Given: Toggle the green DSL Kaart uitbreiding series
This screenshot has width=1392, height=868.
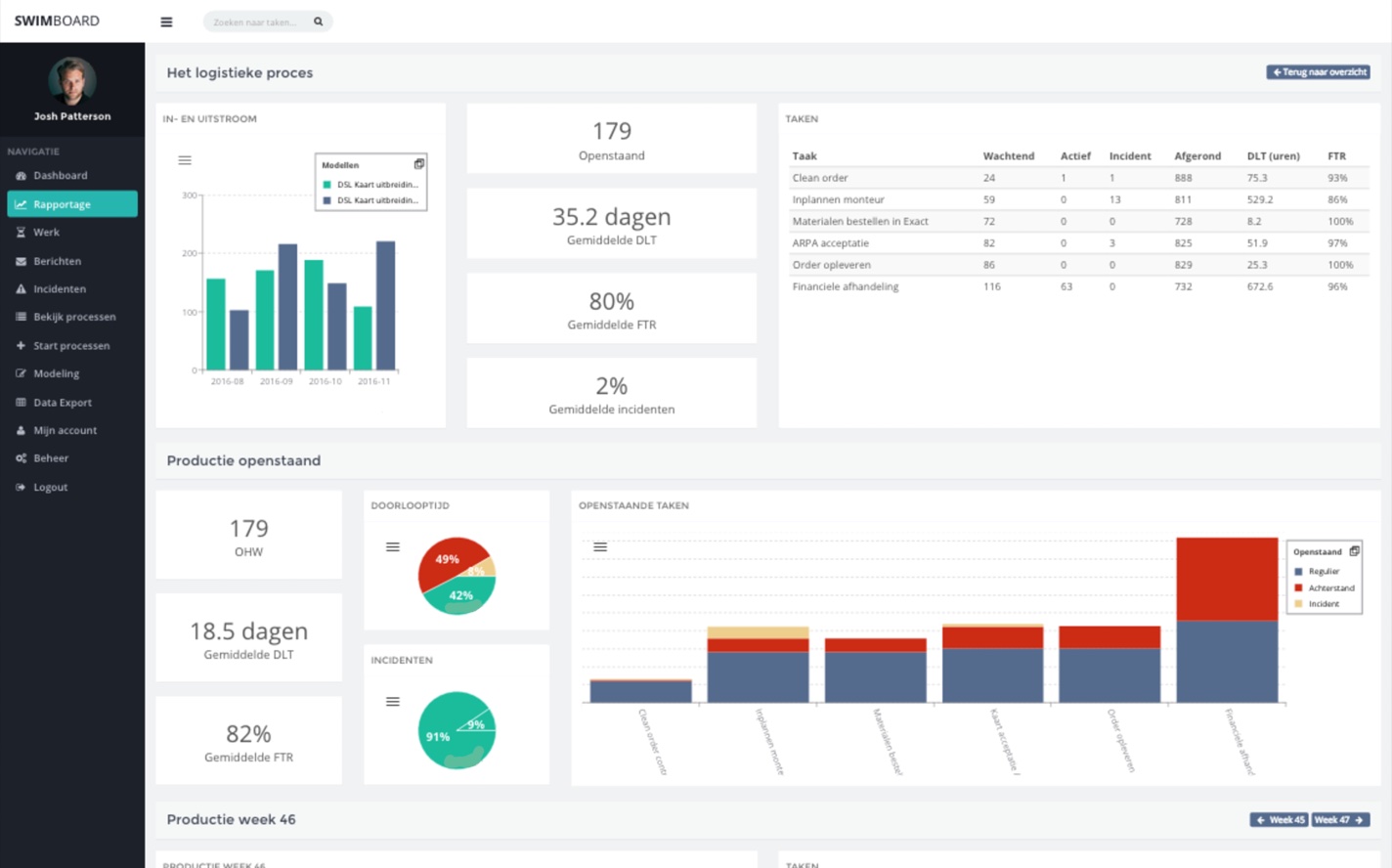Looking at the screenshot, I should (370, 185).
